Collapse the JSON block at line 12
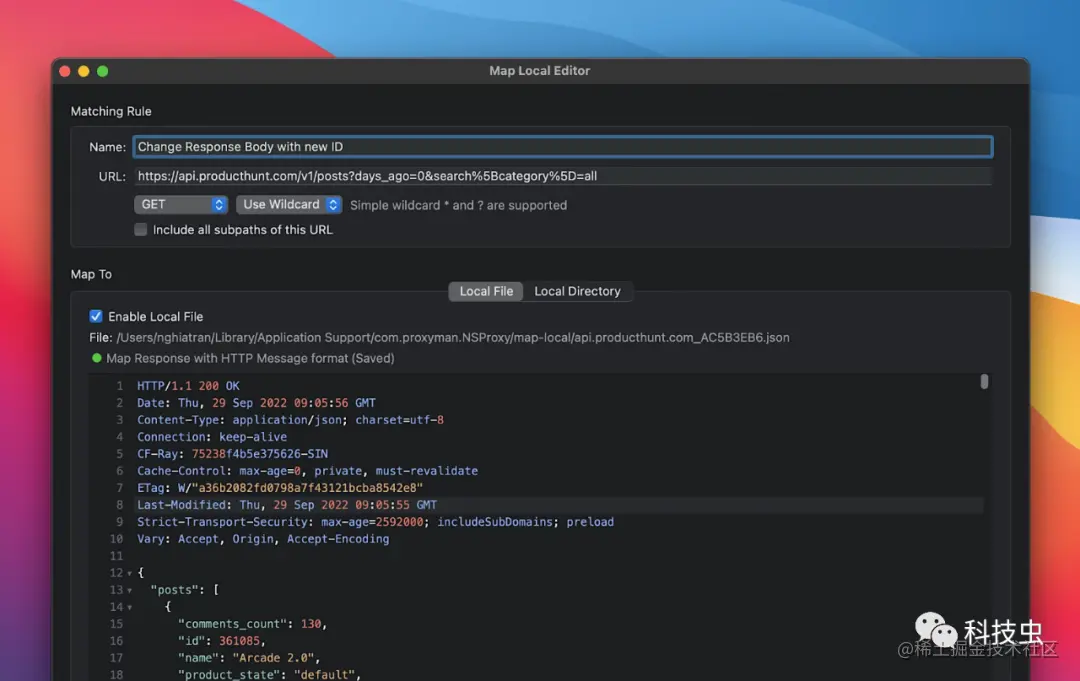The image size is (1080, 681). pos(129,574)
